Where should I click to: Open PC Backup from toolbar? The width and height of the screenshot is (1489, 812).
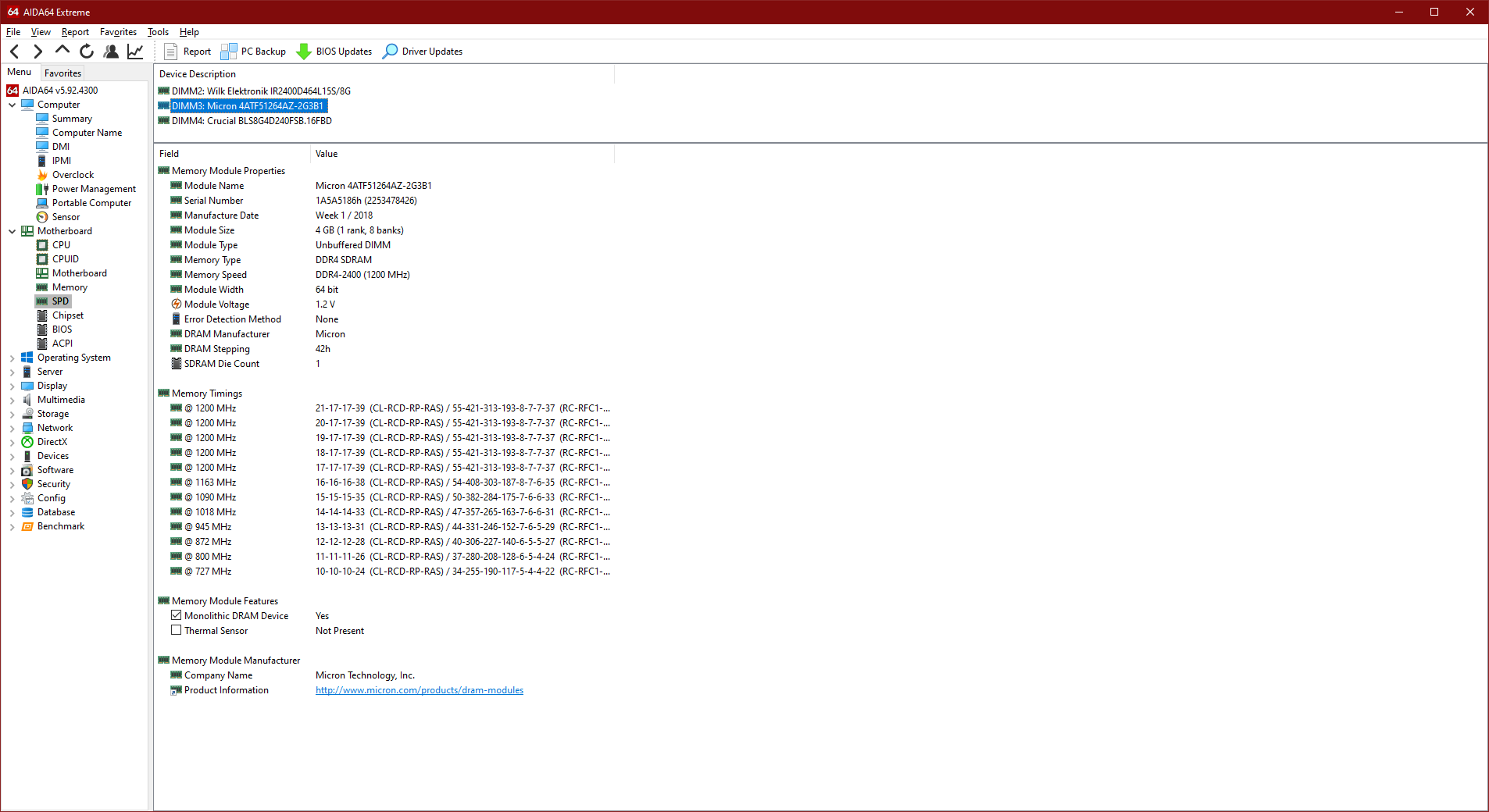click(253, 52)
